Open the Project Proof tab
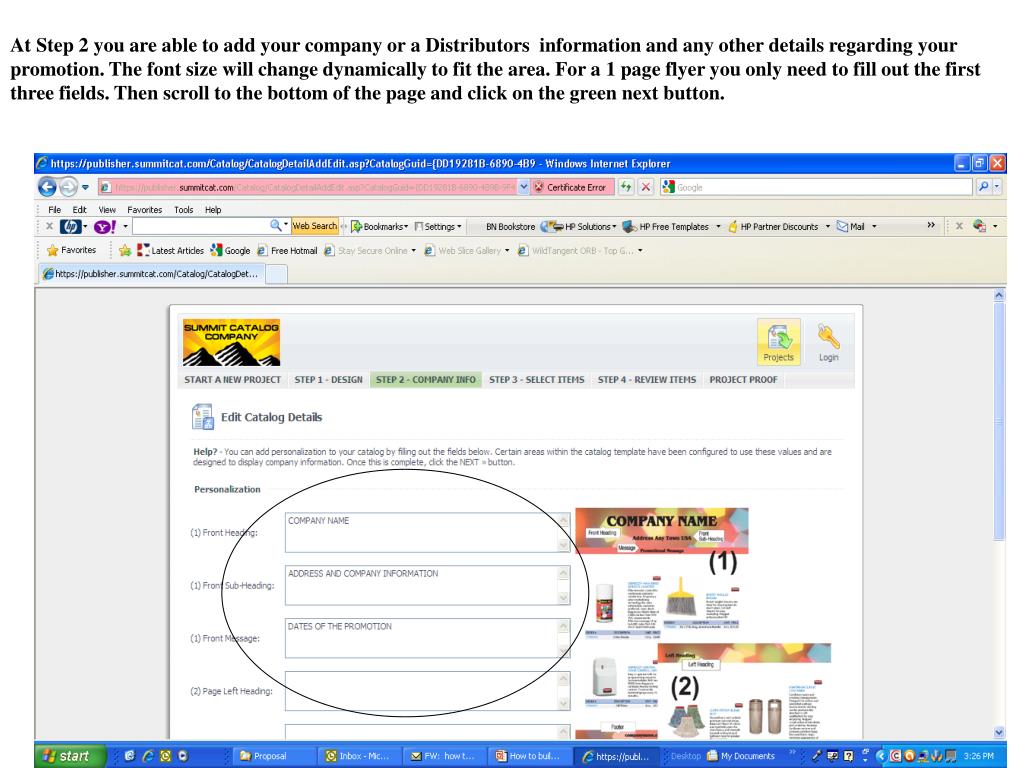This screenshot has height=768, width=1024. pos(743,379)
